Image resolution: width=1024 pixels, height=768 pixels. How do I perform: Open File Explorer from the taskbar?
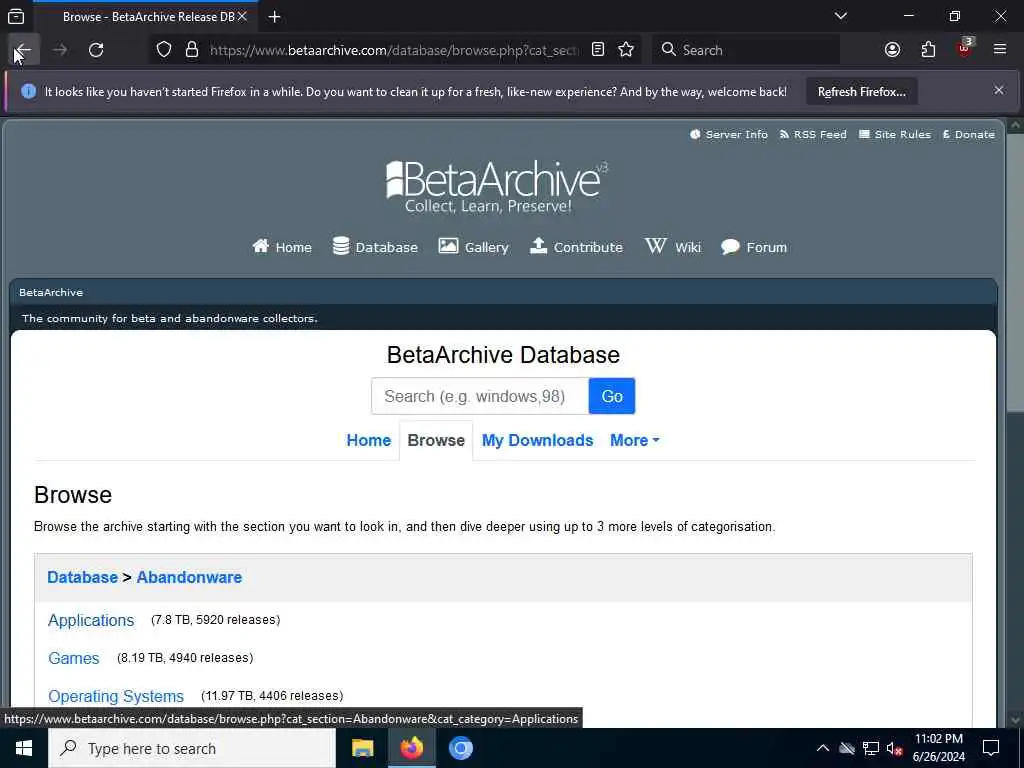(362, 748)
